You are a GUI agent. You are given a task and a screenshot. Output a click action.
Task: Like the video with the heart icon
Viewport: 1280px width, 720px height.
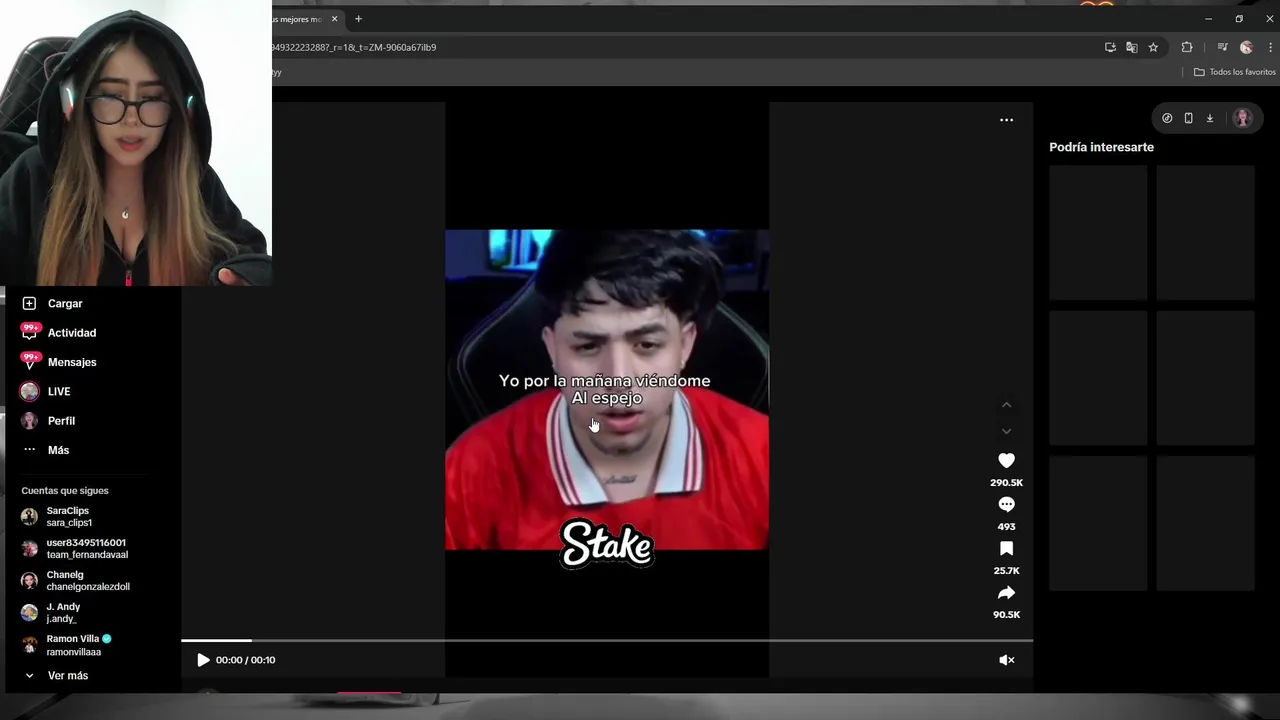point(1006,460)
